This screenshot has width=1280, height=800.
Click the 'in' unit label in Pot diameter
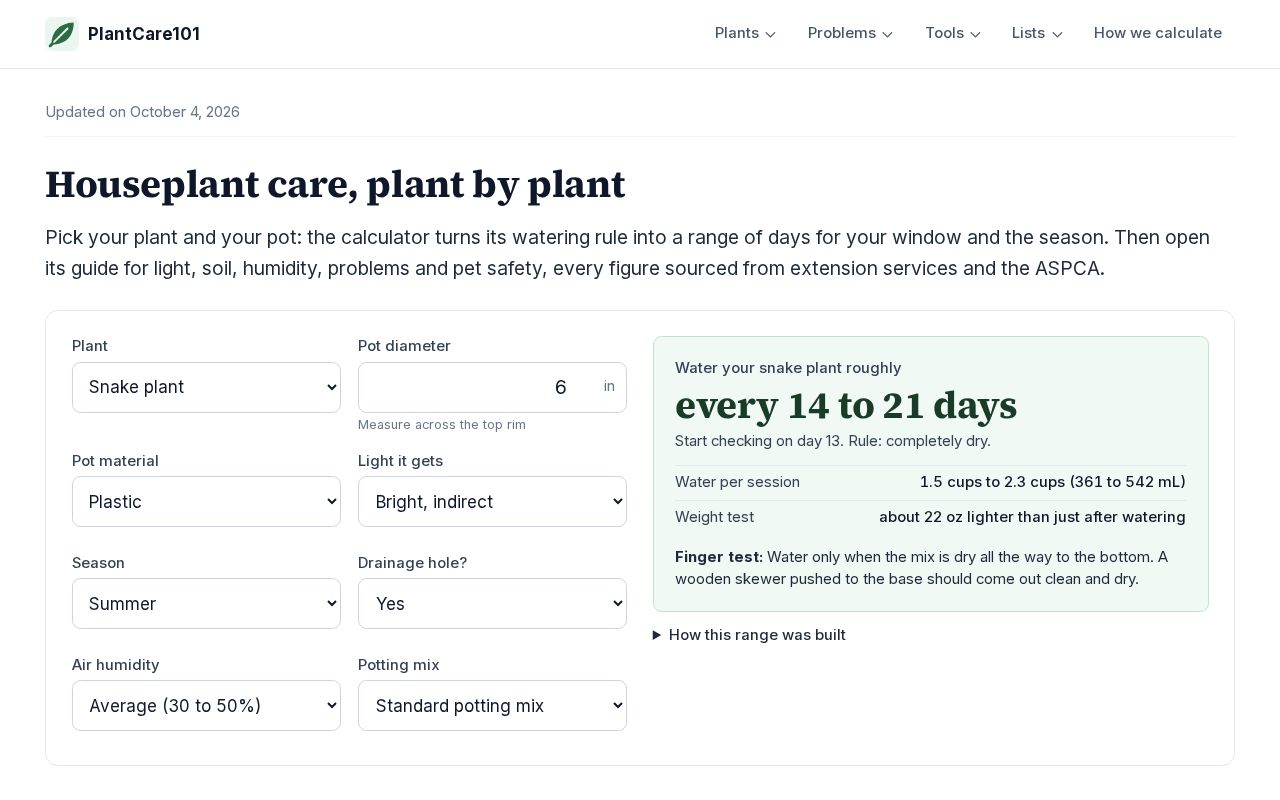[609, 386]
